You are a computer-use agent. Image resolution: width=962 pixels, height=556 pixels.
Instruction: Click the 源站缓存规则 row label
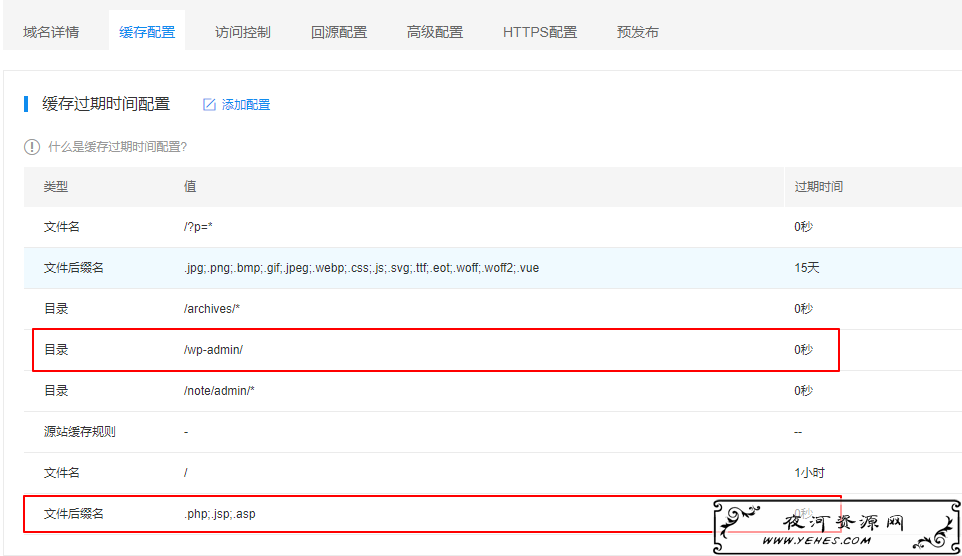pos(80,431)
